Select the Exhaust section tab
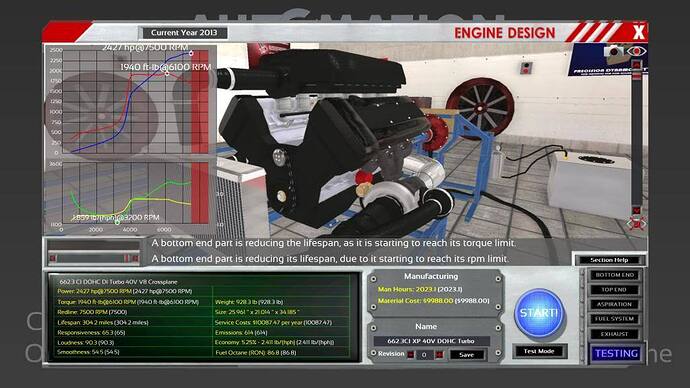Image resolution: width=690 pixels, height=388 pixels. click(615, 334)
